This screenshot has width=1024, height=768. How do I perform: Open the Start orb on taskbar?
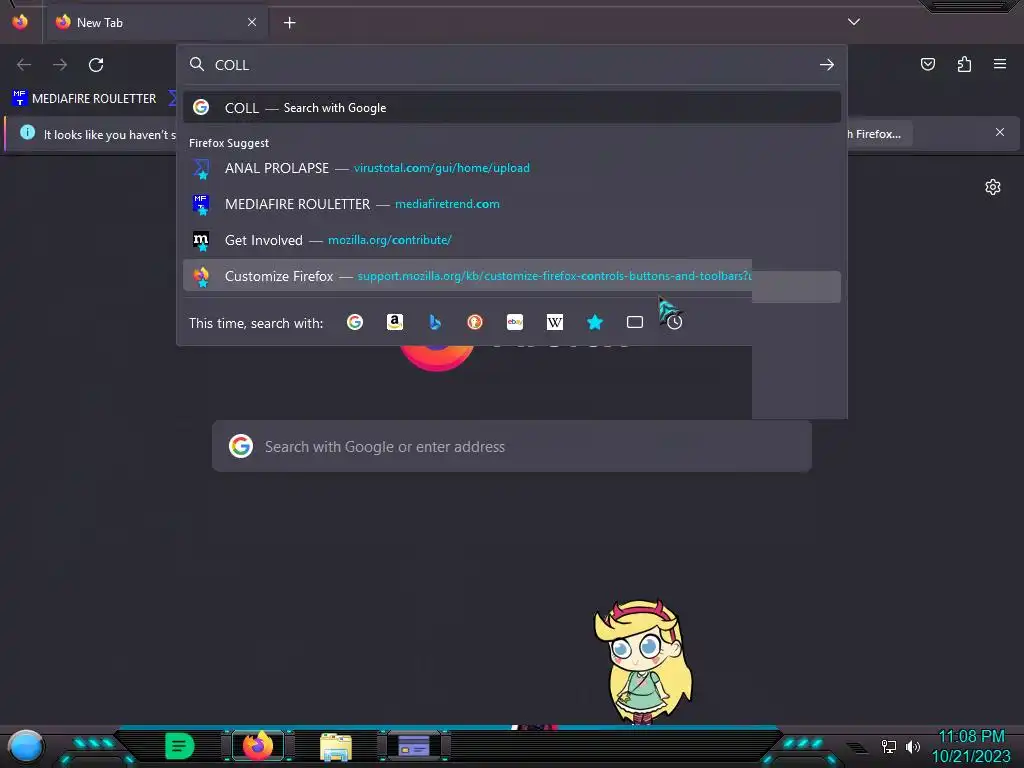[25, 746]
